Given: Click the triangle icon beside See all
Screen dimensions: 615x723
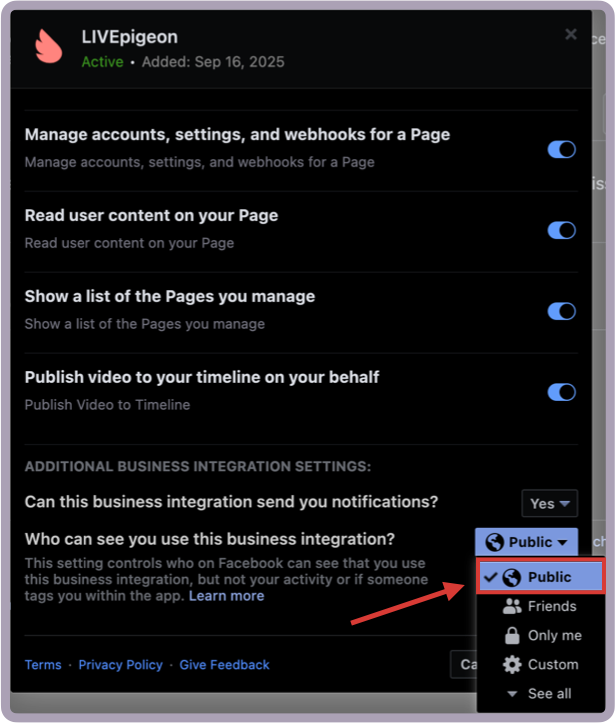Looking at the screenshot, I should click(x=512, y=693).
